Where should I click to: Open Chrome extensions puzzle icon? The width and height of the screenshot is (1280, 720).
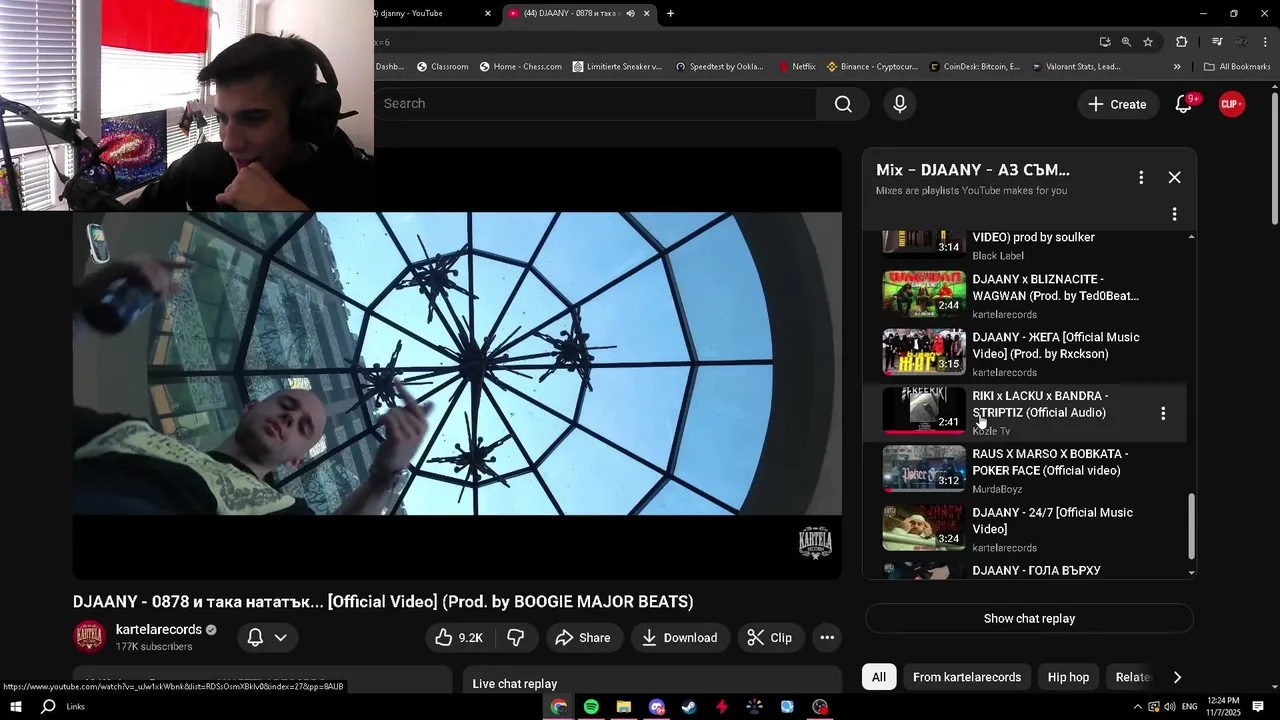point(1182,42)
